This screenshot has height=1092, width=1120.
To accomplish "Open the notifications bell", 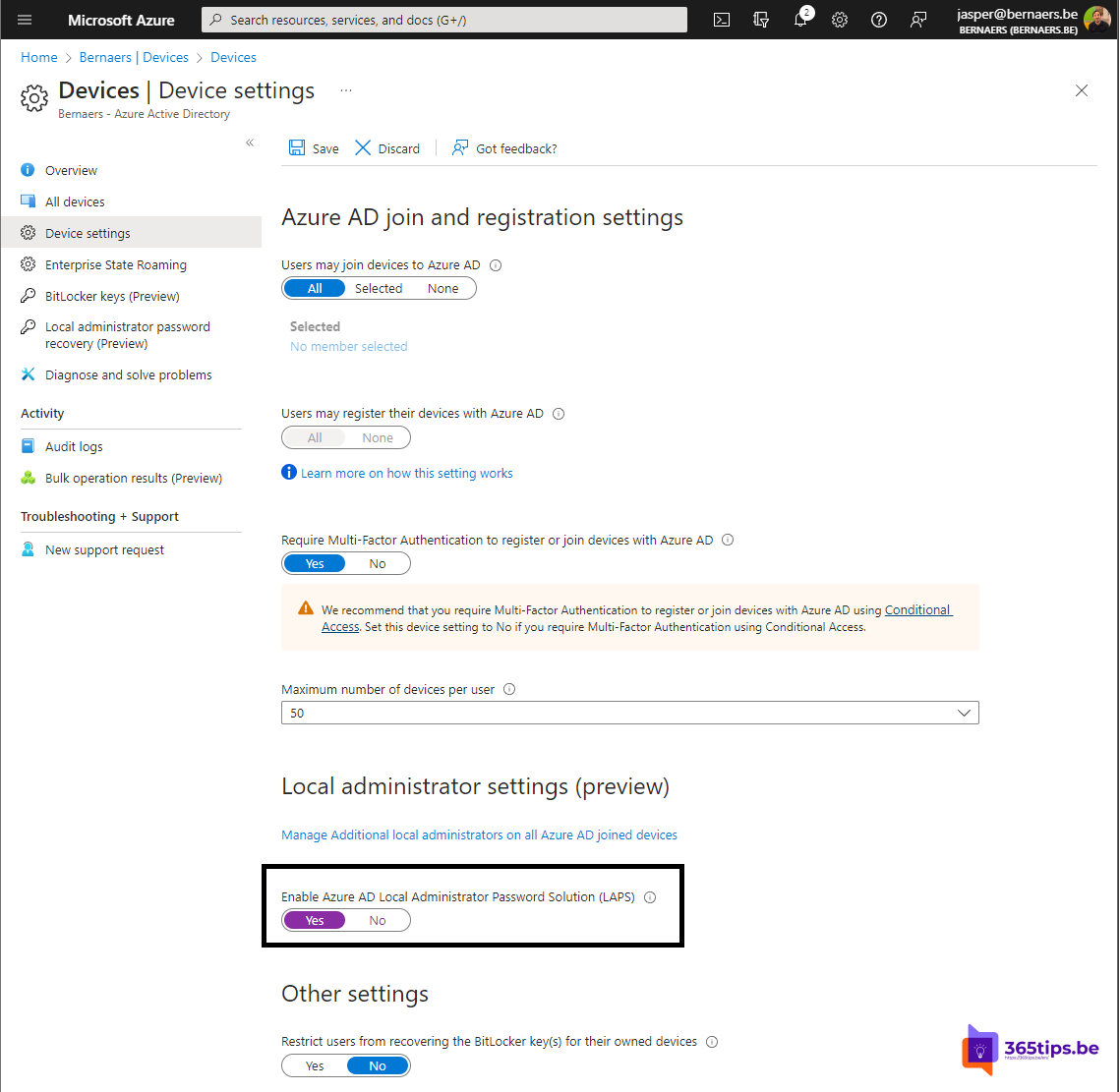I will click(800, 20).
